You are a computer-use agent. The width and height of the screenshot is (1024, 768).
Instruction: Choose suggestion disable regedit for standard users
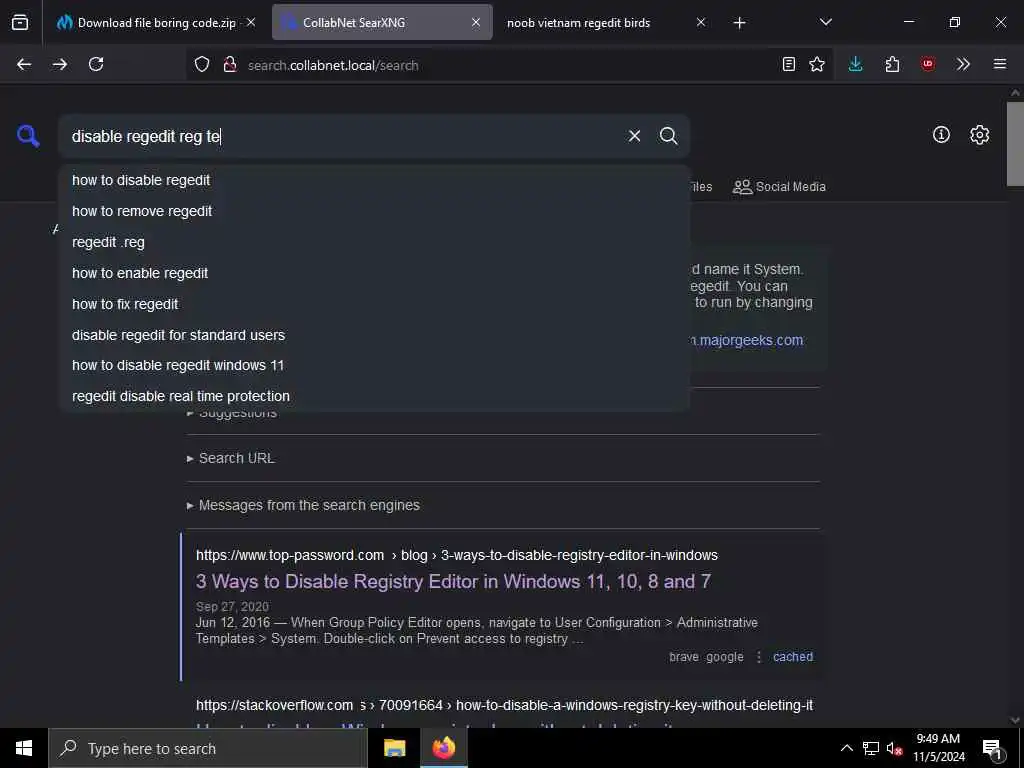[374, 335]
